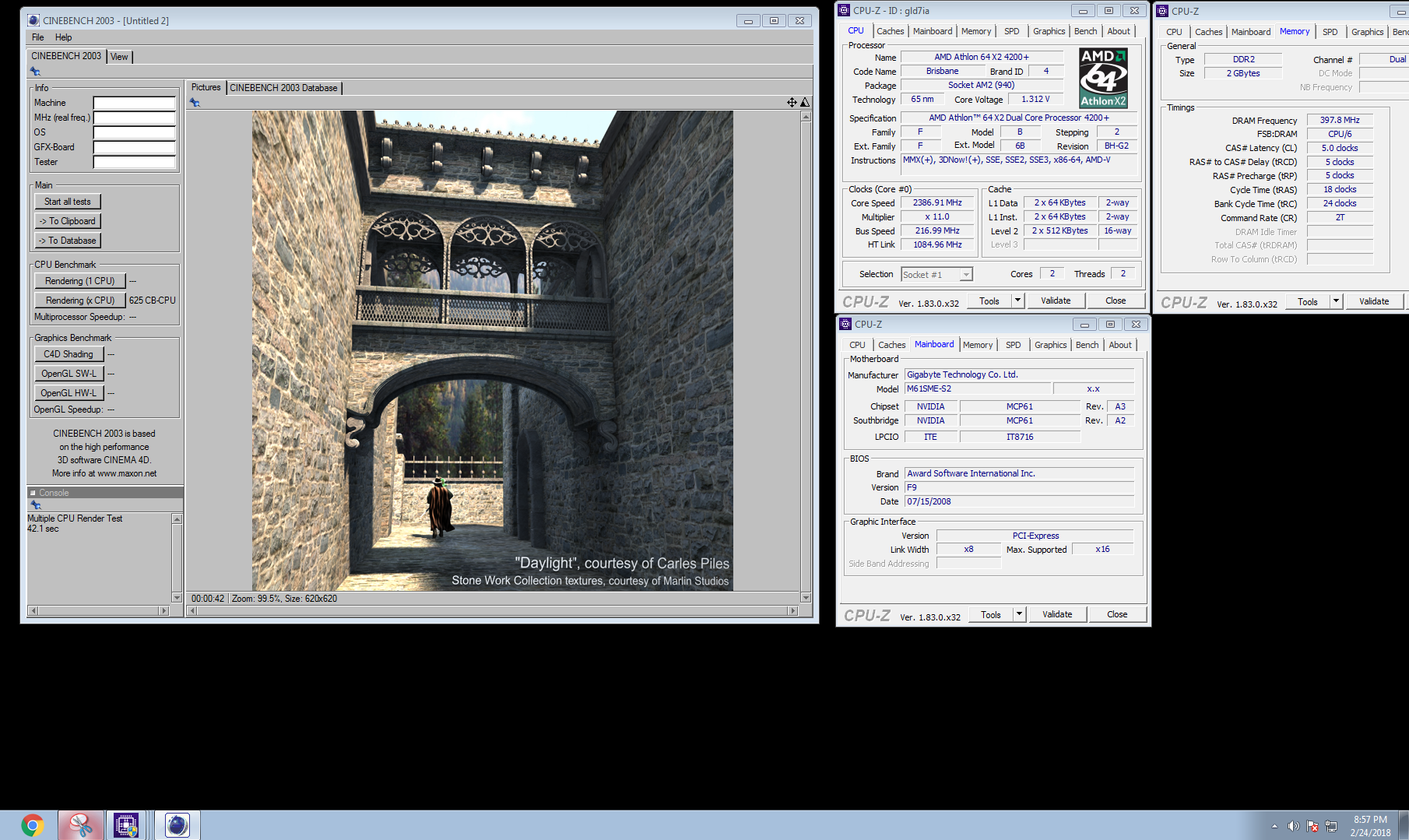Open Bench tab in CPU-Z ID window
Screen dimensions: 1409x840
coord(1085,31)
